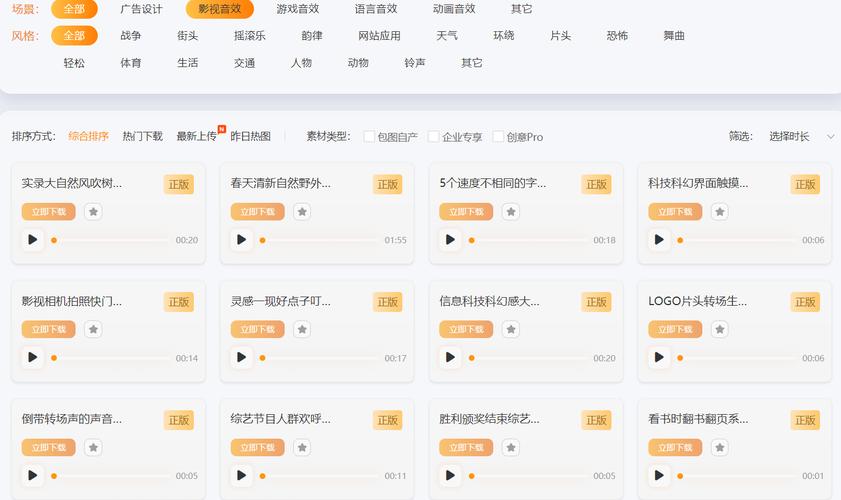The height and width of the screenshot is (500, 841).
Task: Download 信息科技科幻感 via 立即下载 button
Action: [466, 329]
